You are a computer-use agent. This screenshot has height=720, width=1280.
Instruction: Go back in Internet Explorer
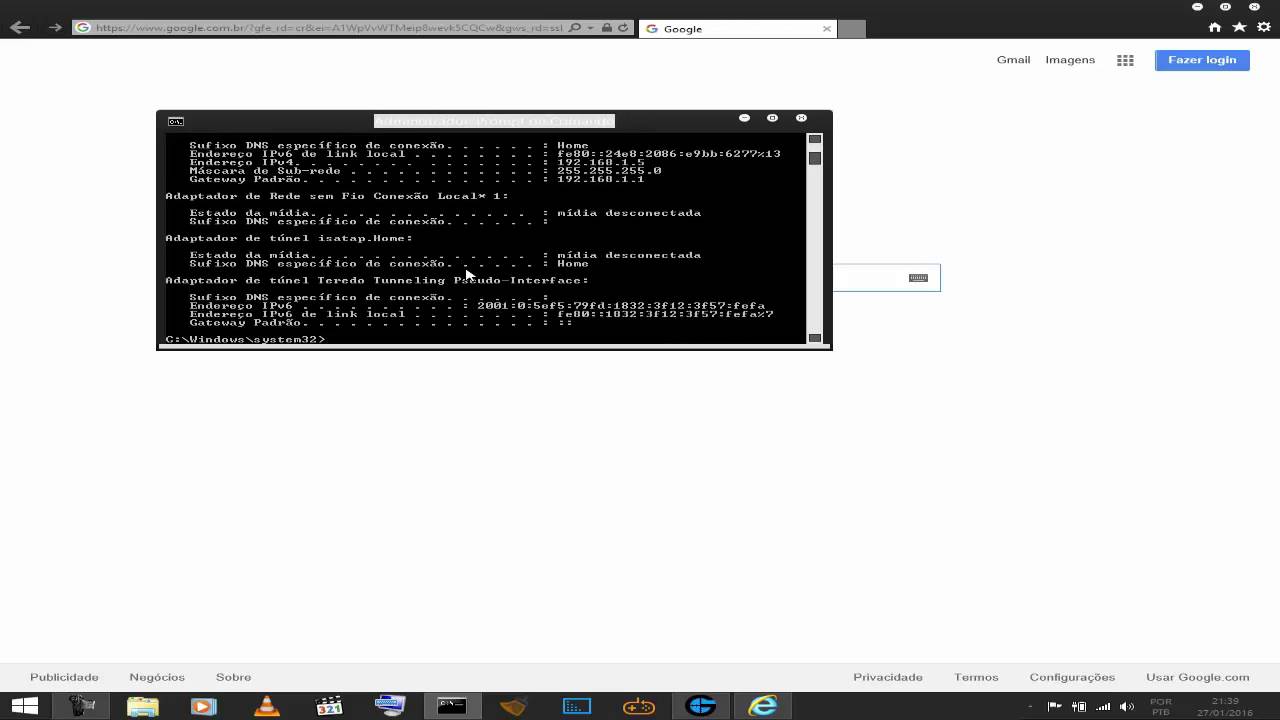click(18, 28)
